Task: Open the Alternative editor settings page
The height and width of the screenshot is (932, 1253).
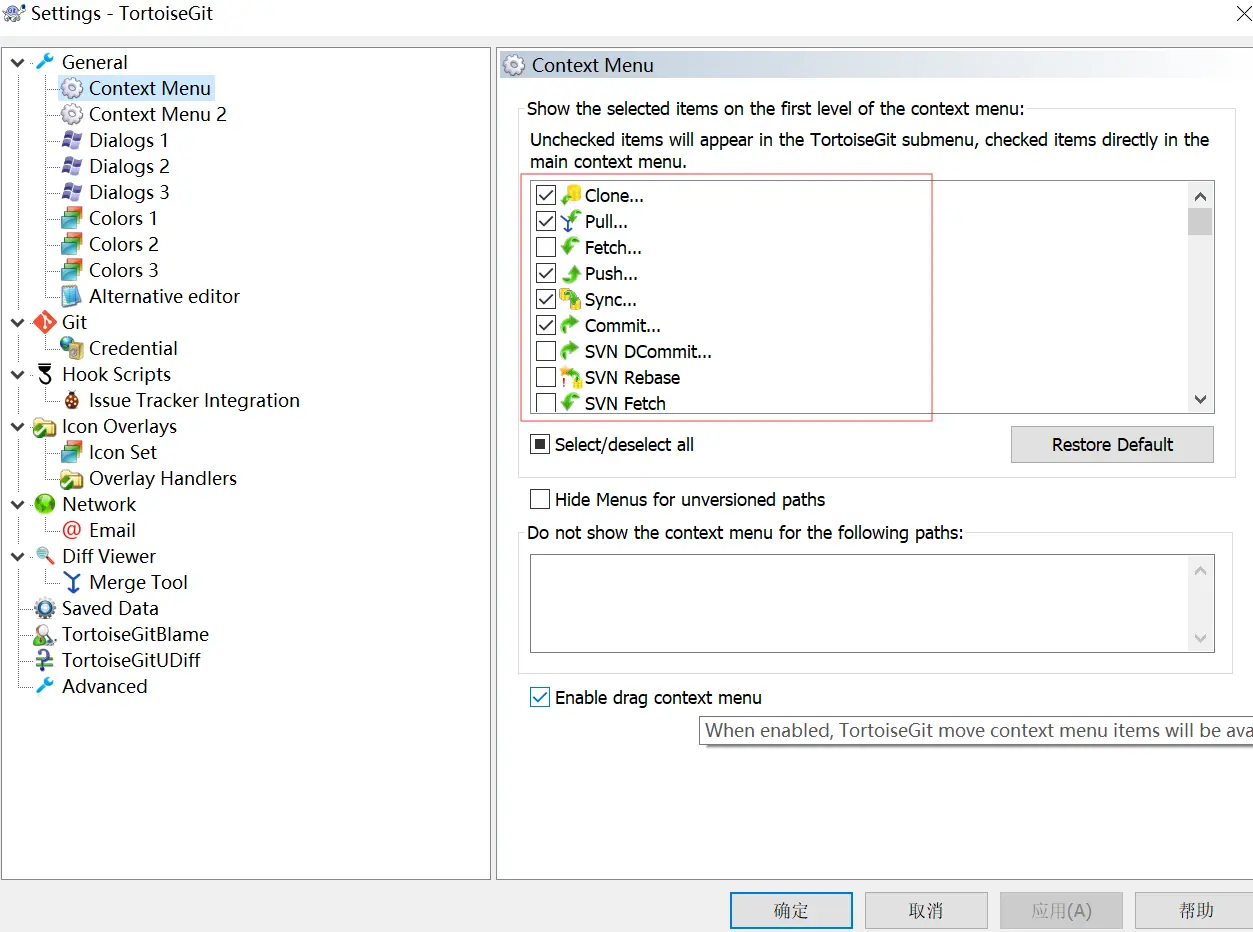Action: click(165, 296)
